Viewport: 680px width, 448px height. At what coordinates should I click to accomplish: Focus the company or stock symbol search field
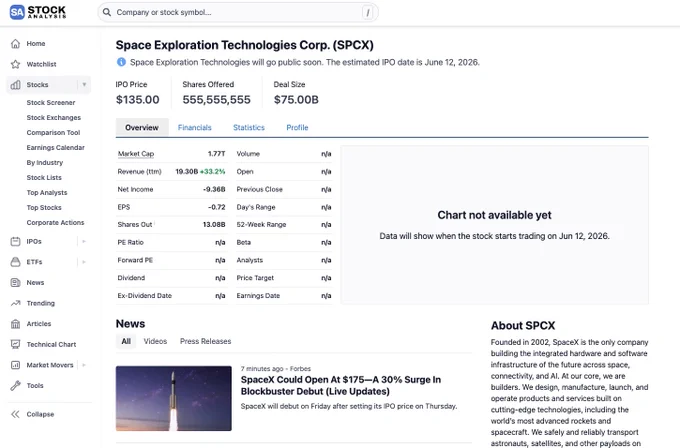click(238, 13)
